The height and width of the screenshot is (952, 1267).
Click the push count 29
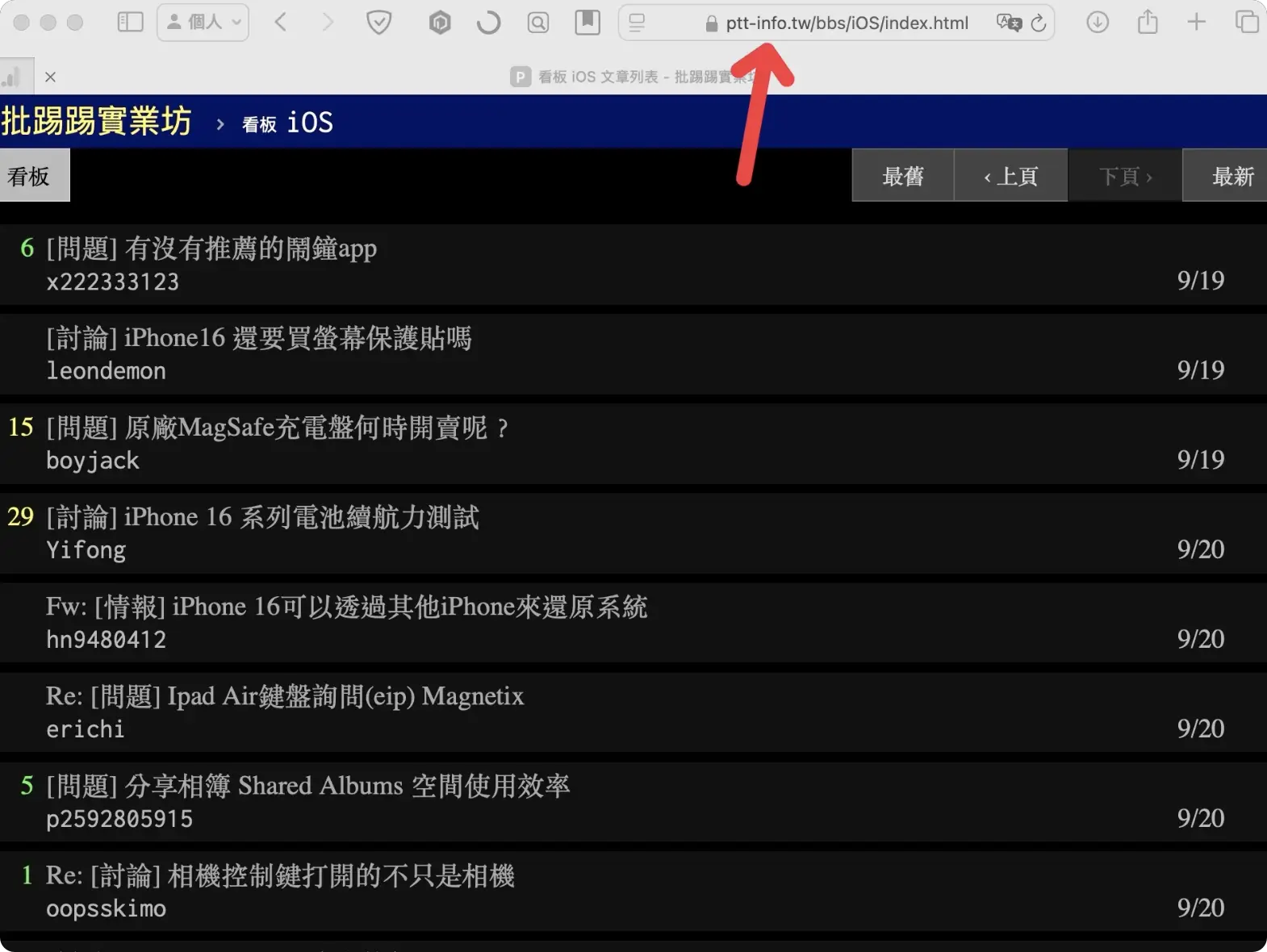[20, 516]
